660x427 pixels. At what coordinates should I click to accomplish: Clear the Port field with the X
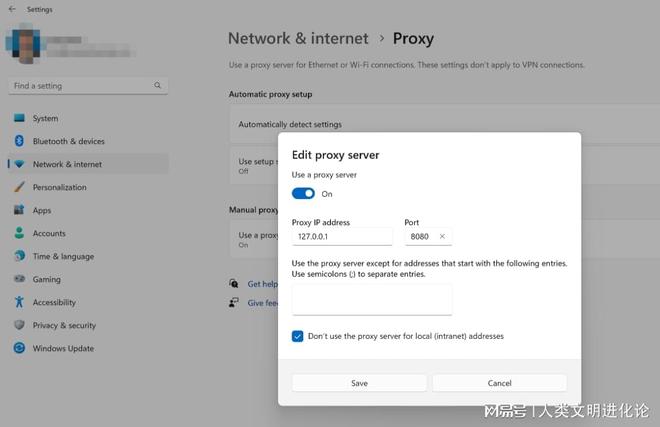point(442,236)
